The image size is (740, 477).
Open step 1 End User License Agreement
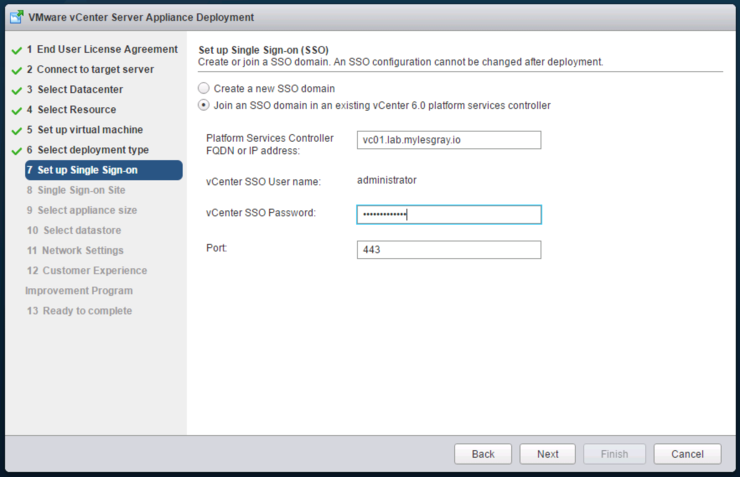102,50
